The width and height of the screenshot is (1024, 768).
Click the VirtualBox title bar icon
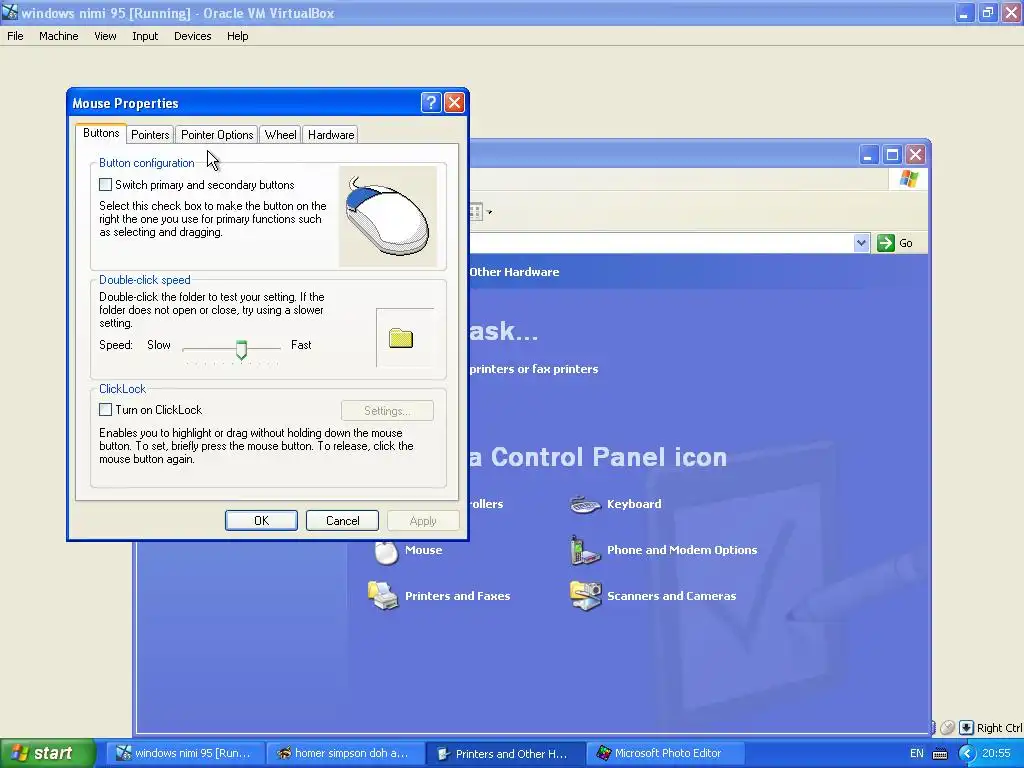click(x=9, y=12)
